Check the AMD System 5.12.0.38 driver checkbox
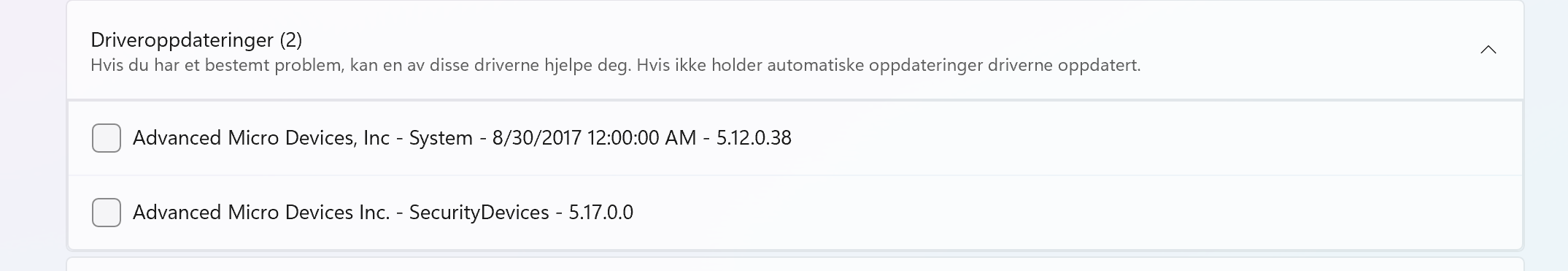The height and width of the screenshot is (271, 1568). [107, 138]
